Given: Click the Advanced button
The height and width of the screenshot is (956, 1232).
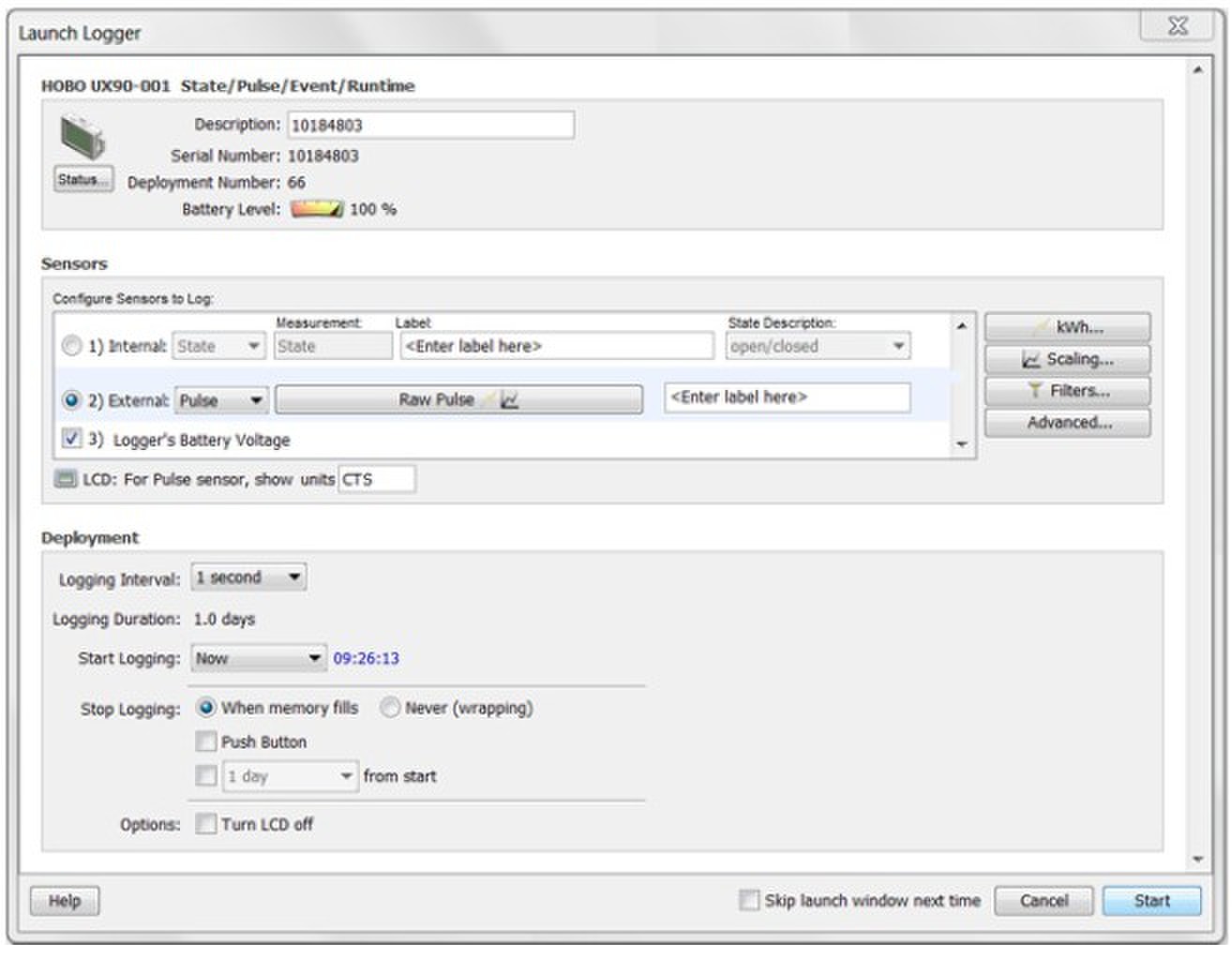Looking at the screenshot, I should coord(1067,423).
